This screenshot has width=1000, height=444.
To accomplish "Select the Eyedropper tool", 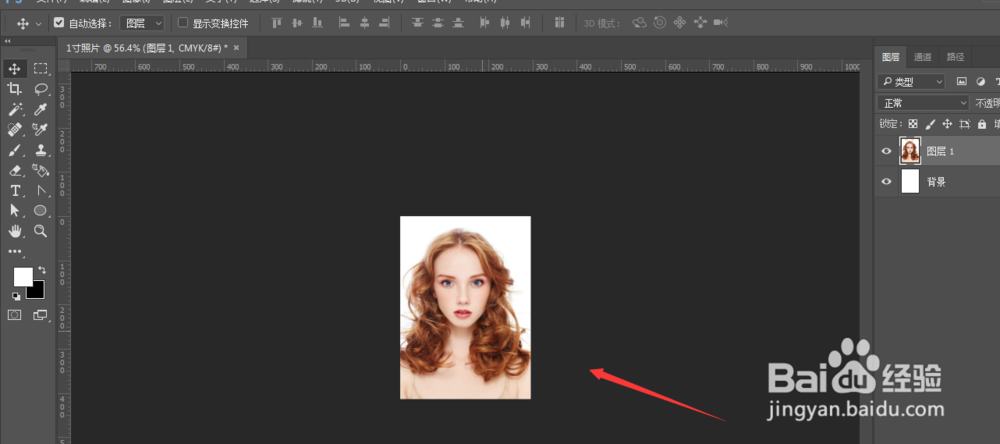I will click(x=41, y=109).
